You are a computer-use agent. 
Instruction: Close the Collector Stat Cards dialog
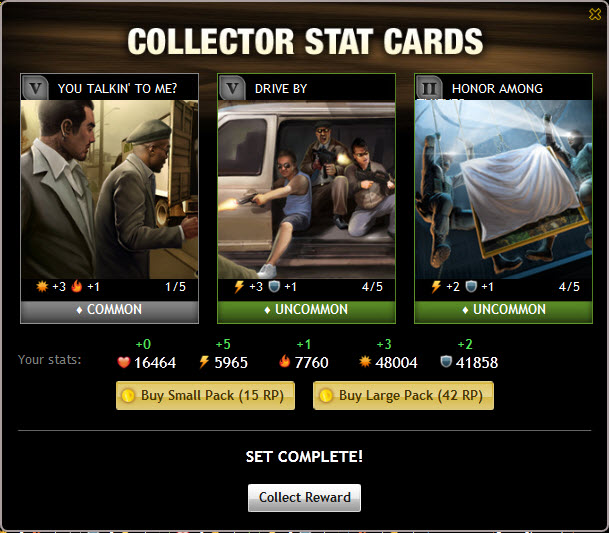point(595,14)
